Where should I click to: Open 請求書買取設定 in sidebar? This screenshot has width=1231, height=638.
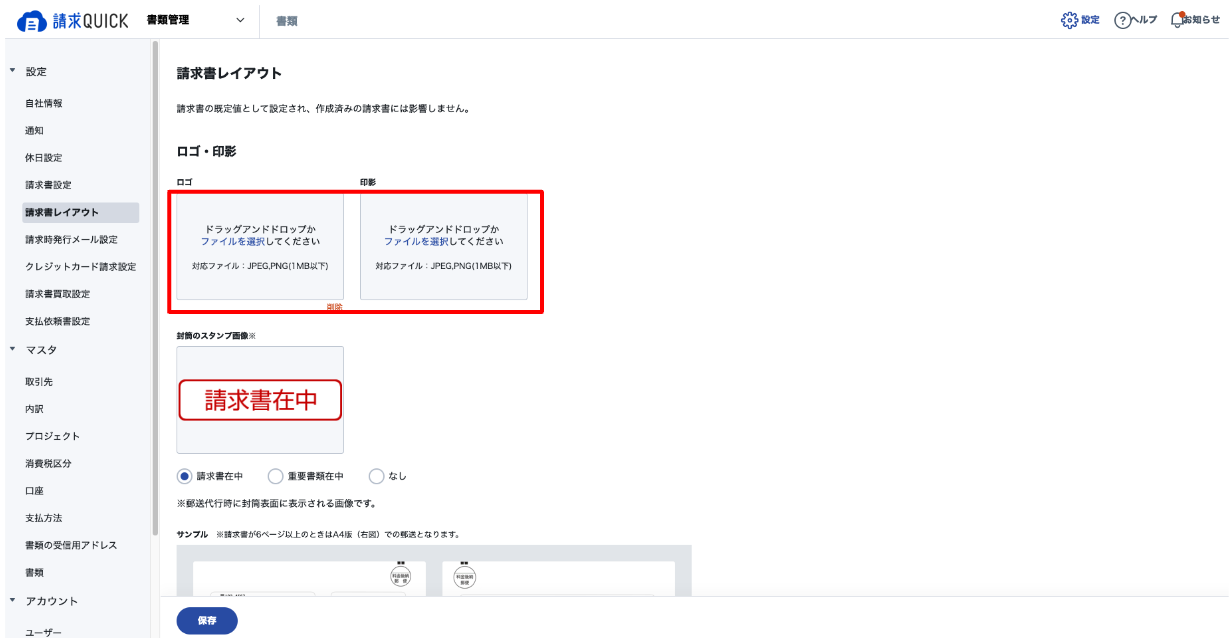click(57, 294)
